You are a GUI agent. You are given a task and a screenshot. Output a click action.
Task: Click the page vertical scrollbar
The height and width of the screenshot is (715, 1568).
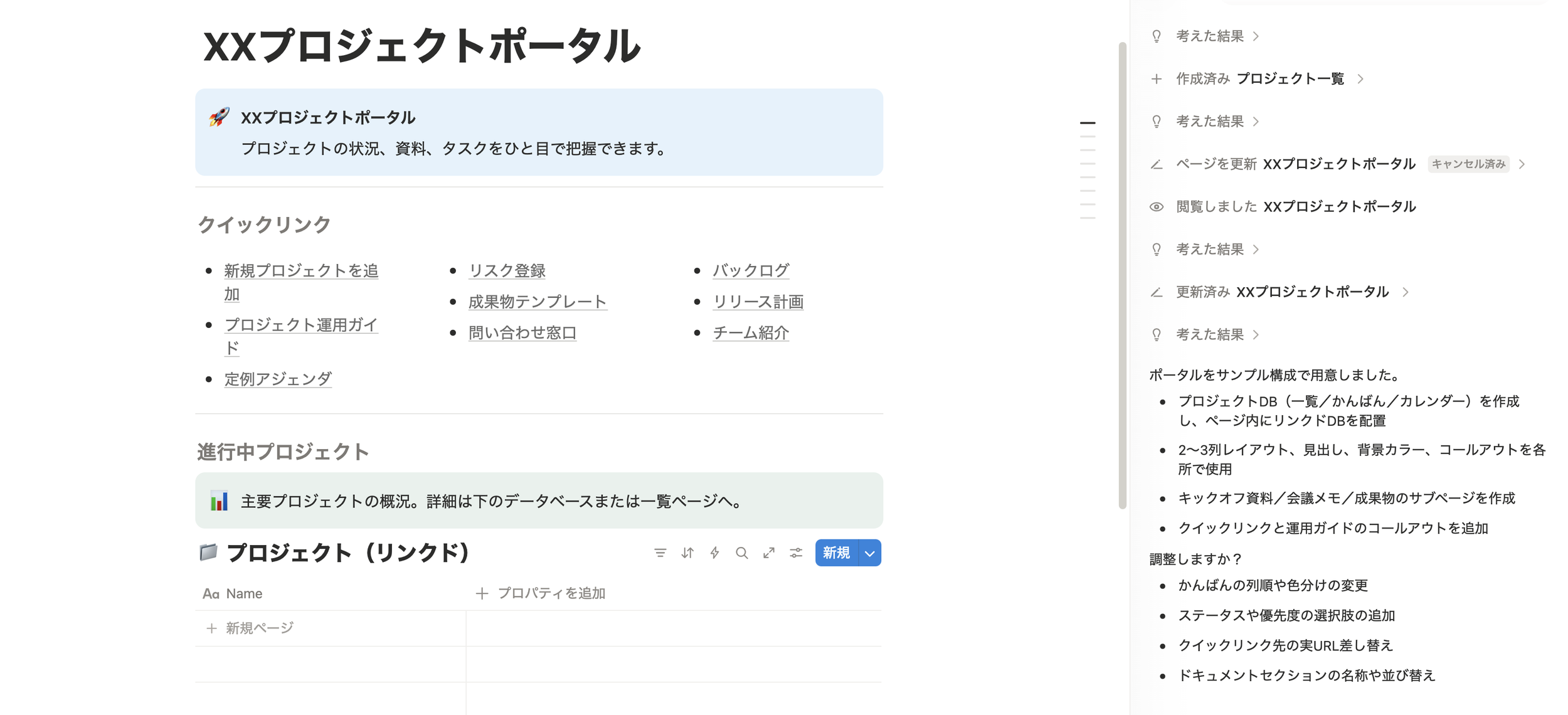tap(1122, 275)
